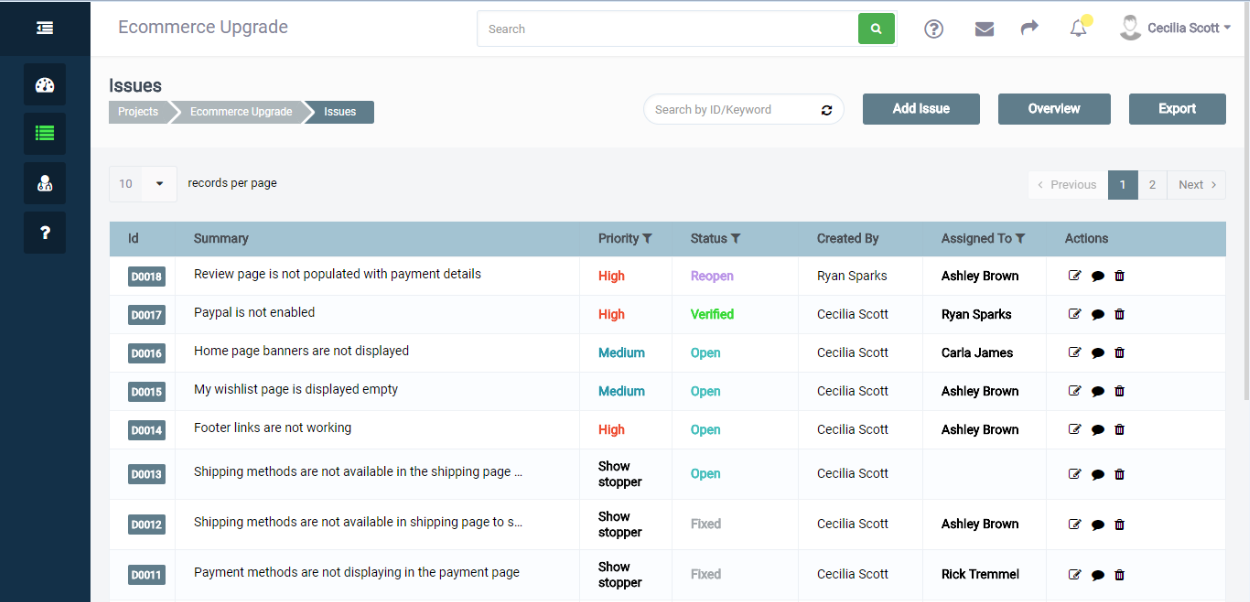
Task: Click the share arrow icon in header
Action: pyautogui.click(x=1030, y=28)
